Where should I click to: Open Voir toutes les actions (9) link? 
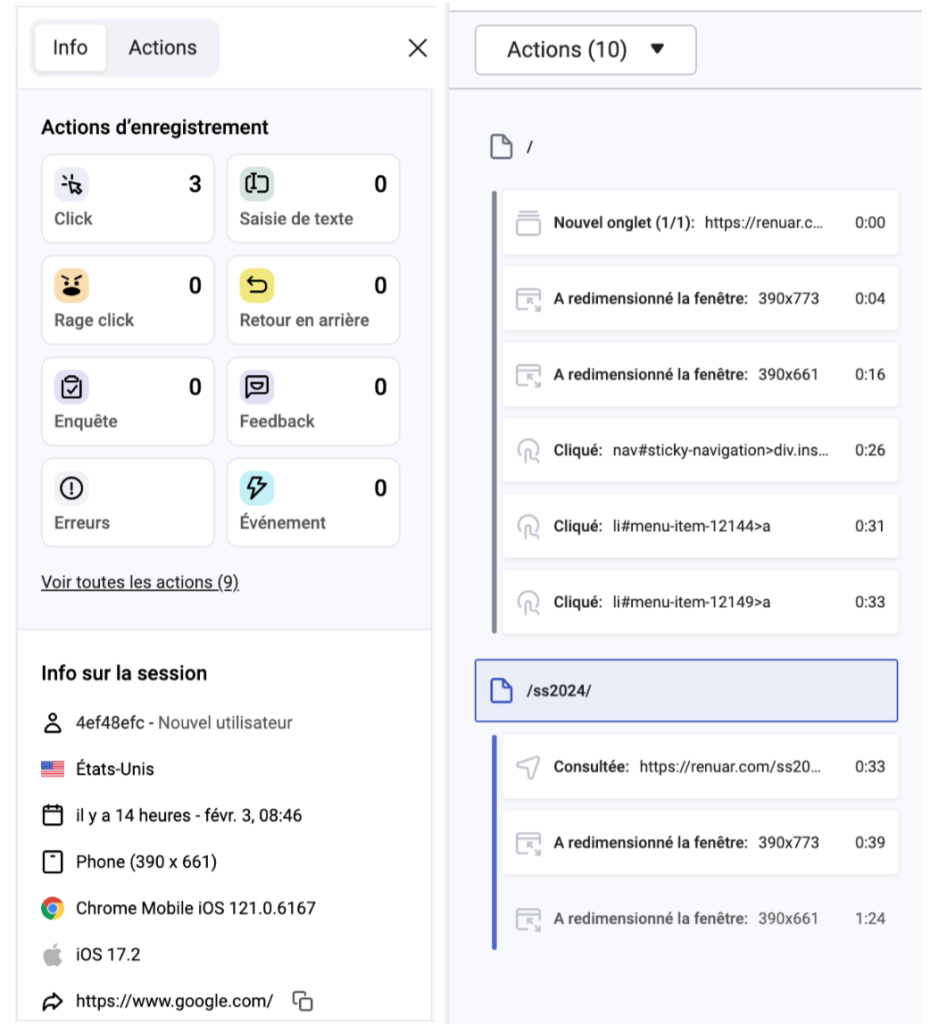pyautogui.click(x=140, y=582)
